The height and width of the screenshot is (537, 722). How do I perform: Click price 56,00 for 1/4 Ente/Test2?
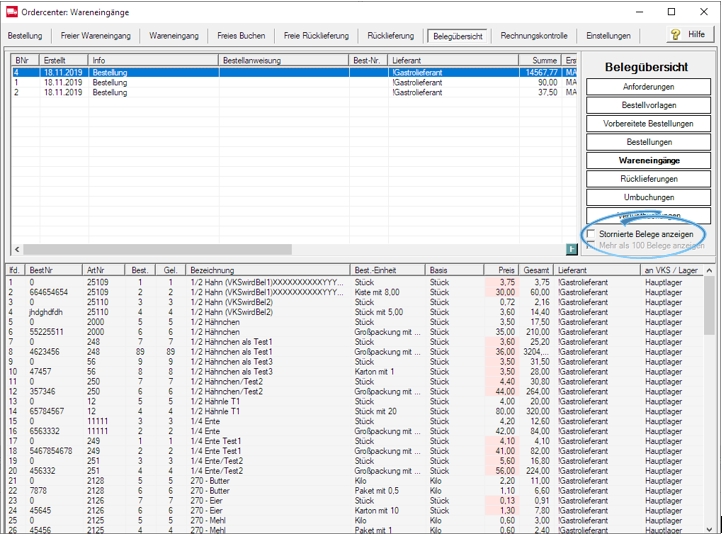tap(505, 471)
